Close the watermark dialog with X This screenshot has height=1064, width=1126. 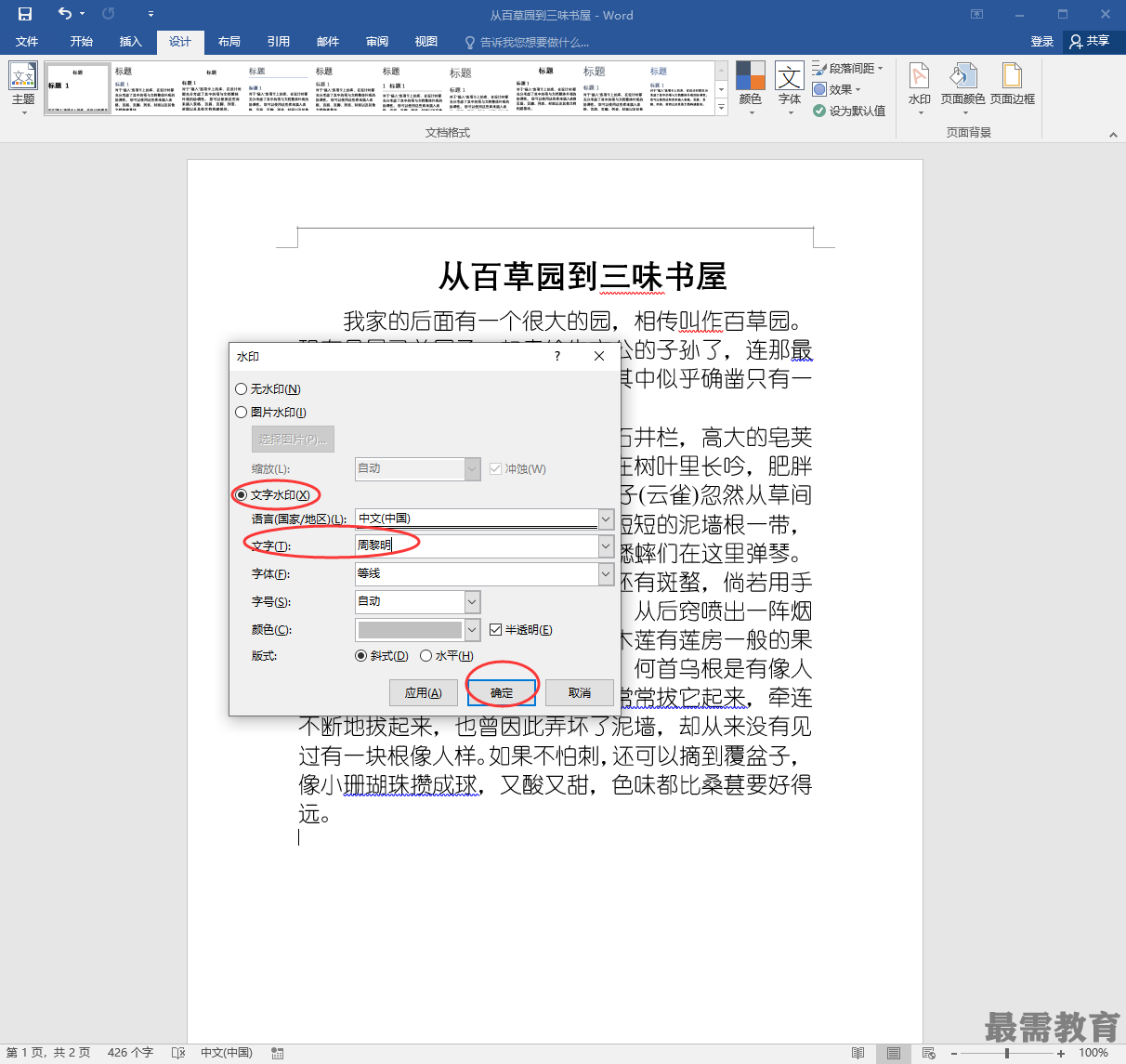pyautogui.click(x=599, y=356)
